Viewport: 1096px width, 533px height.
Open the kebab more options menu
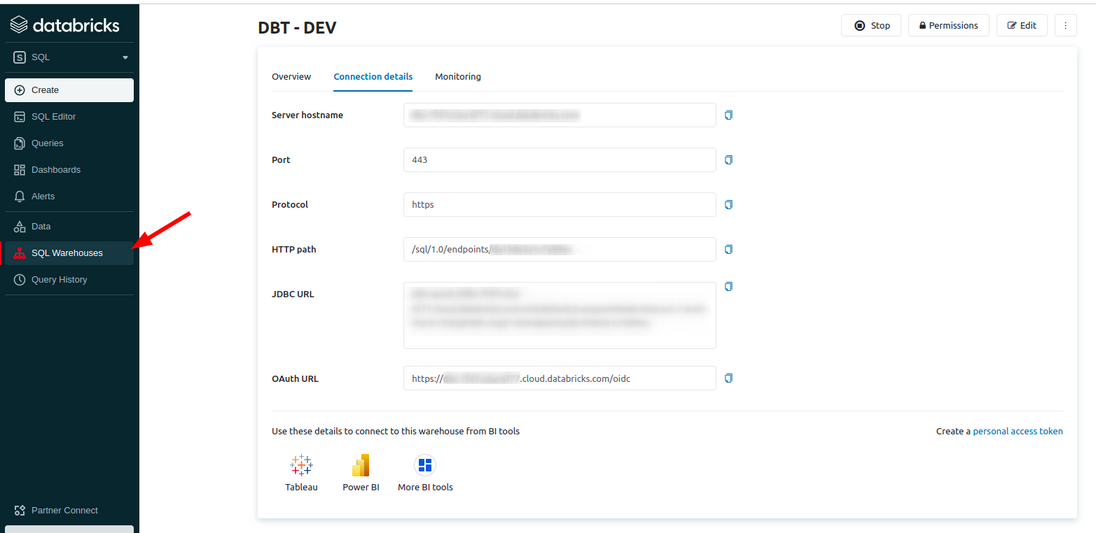[x=1065, y=26]
